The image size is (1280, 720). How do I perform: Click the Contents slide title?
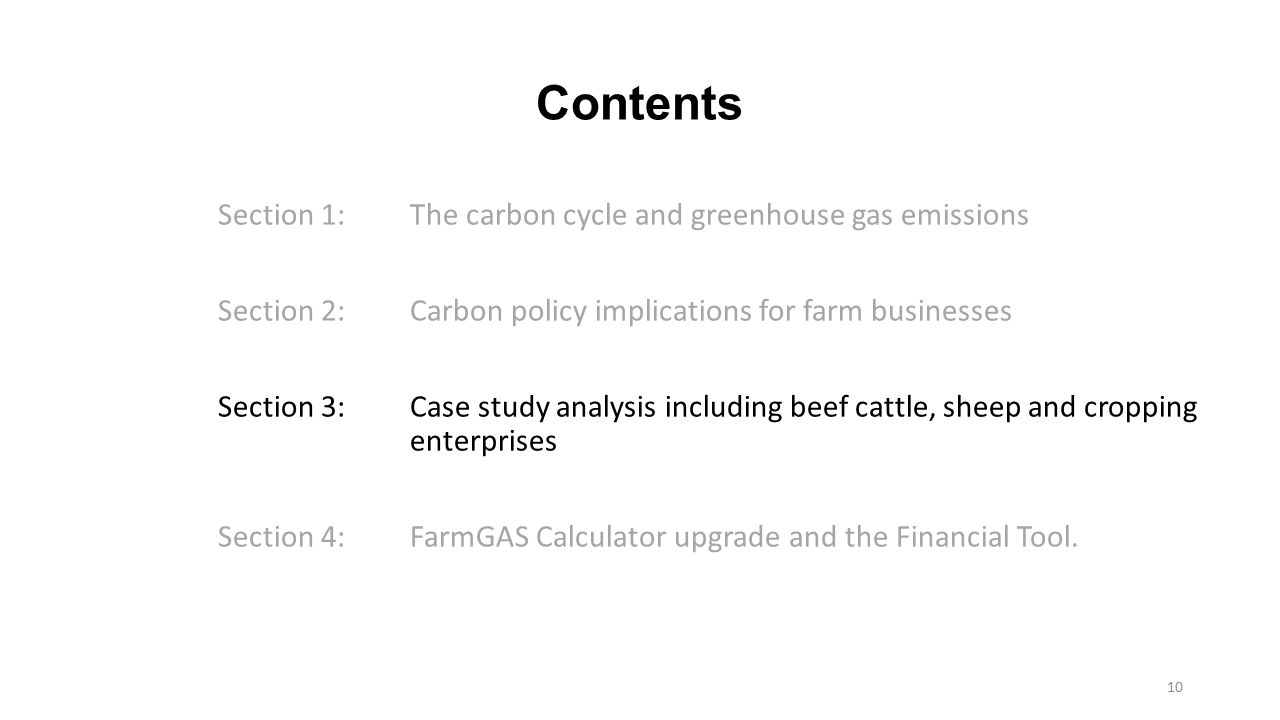(x=639, y=103)
